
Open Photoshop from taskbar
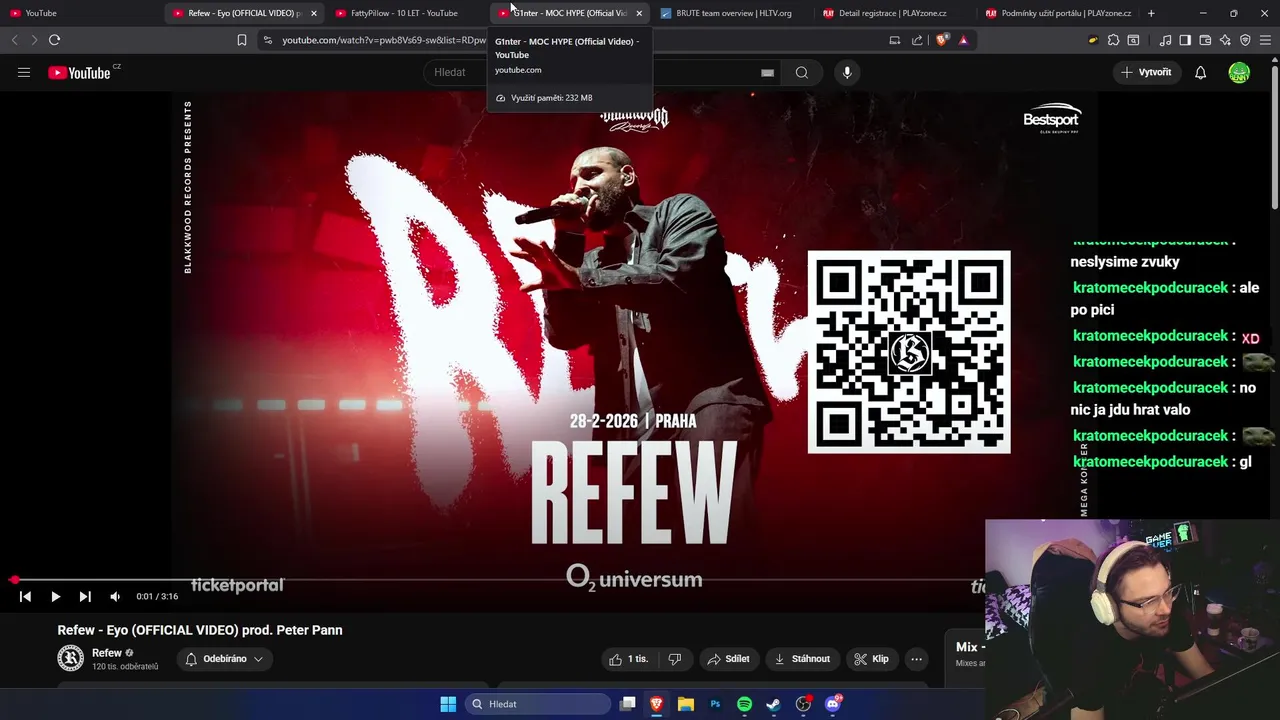tap(715, 704)
